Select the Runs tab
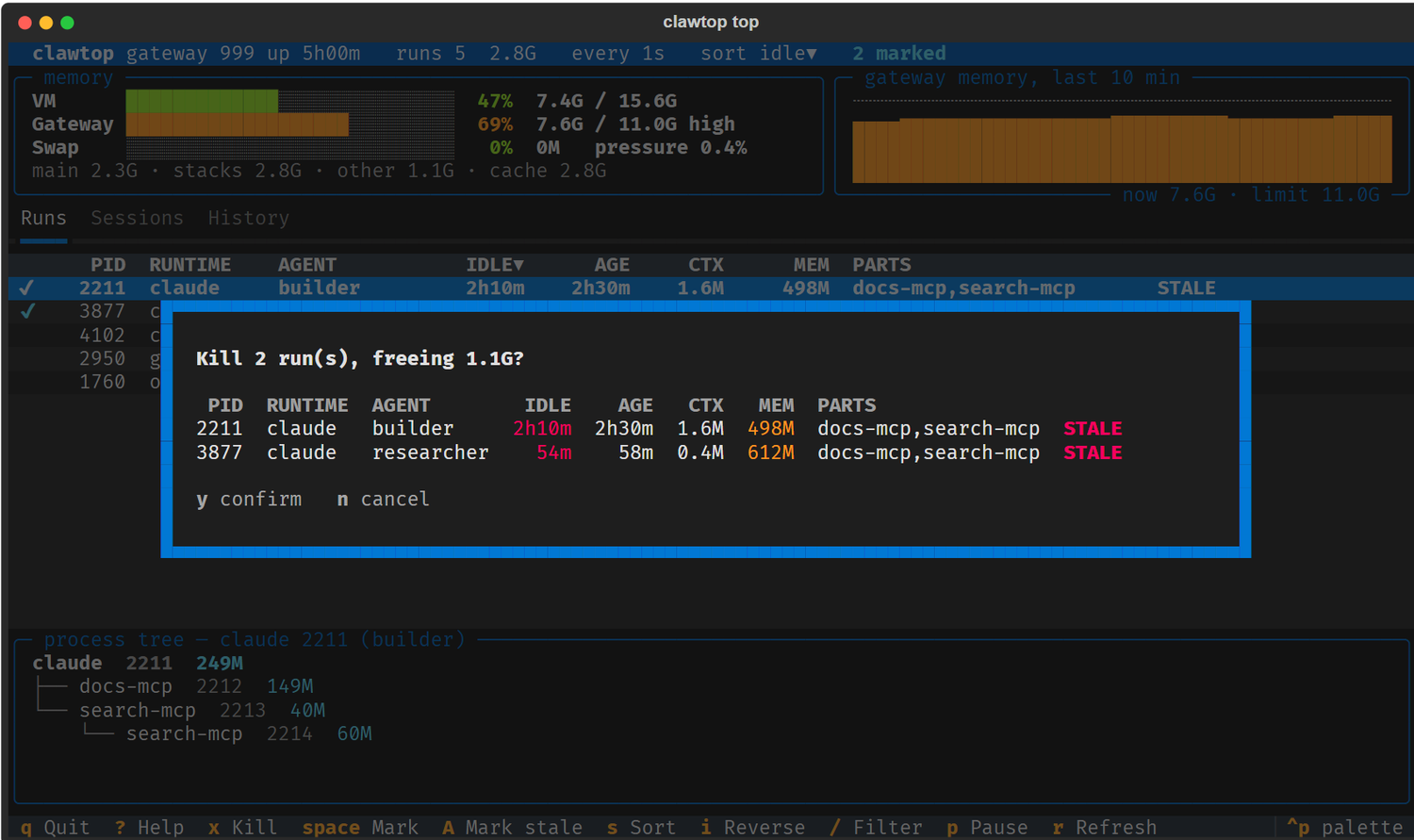 click(x=43, y=218)
